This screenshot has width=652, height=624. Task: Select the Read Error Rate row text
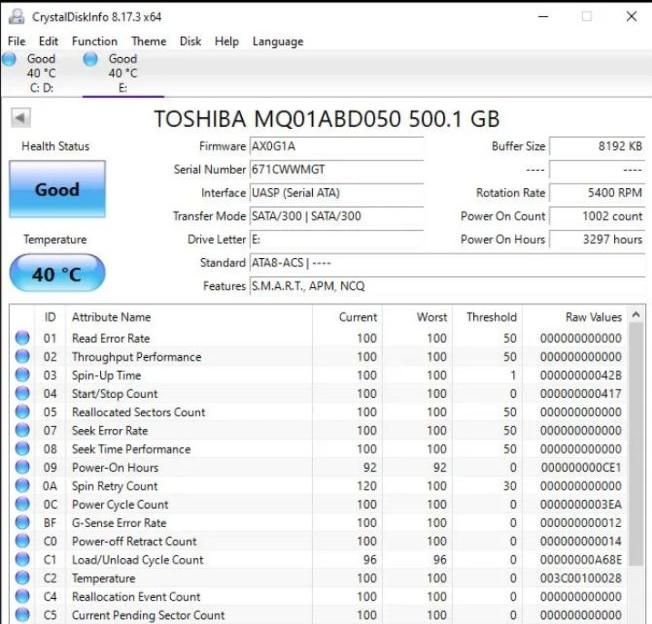pyautogui.click(x=111, y=338)
